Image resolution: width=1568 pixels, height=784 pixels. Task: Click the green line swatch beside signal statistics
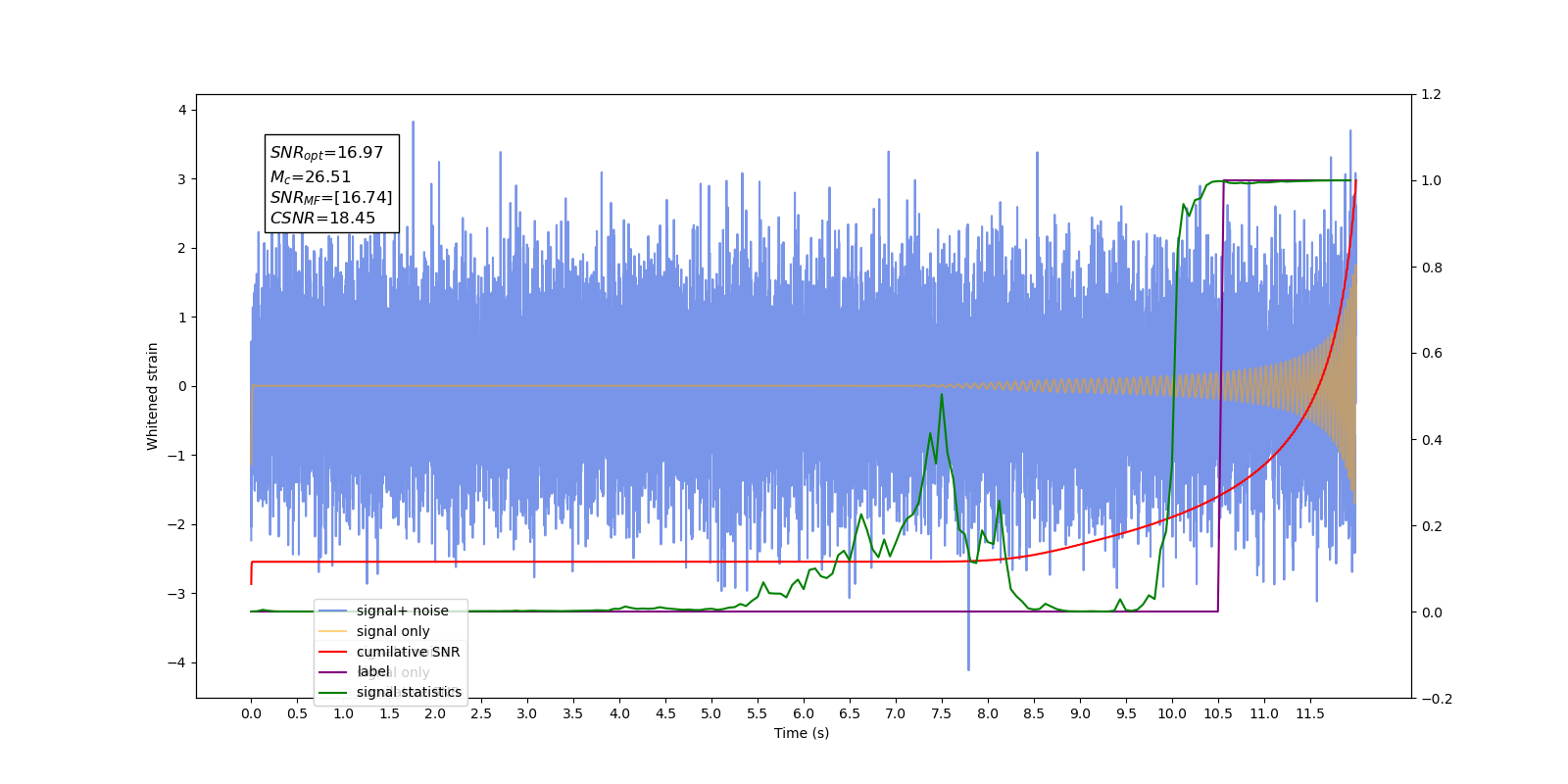333,693
